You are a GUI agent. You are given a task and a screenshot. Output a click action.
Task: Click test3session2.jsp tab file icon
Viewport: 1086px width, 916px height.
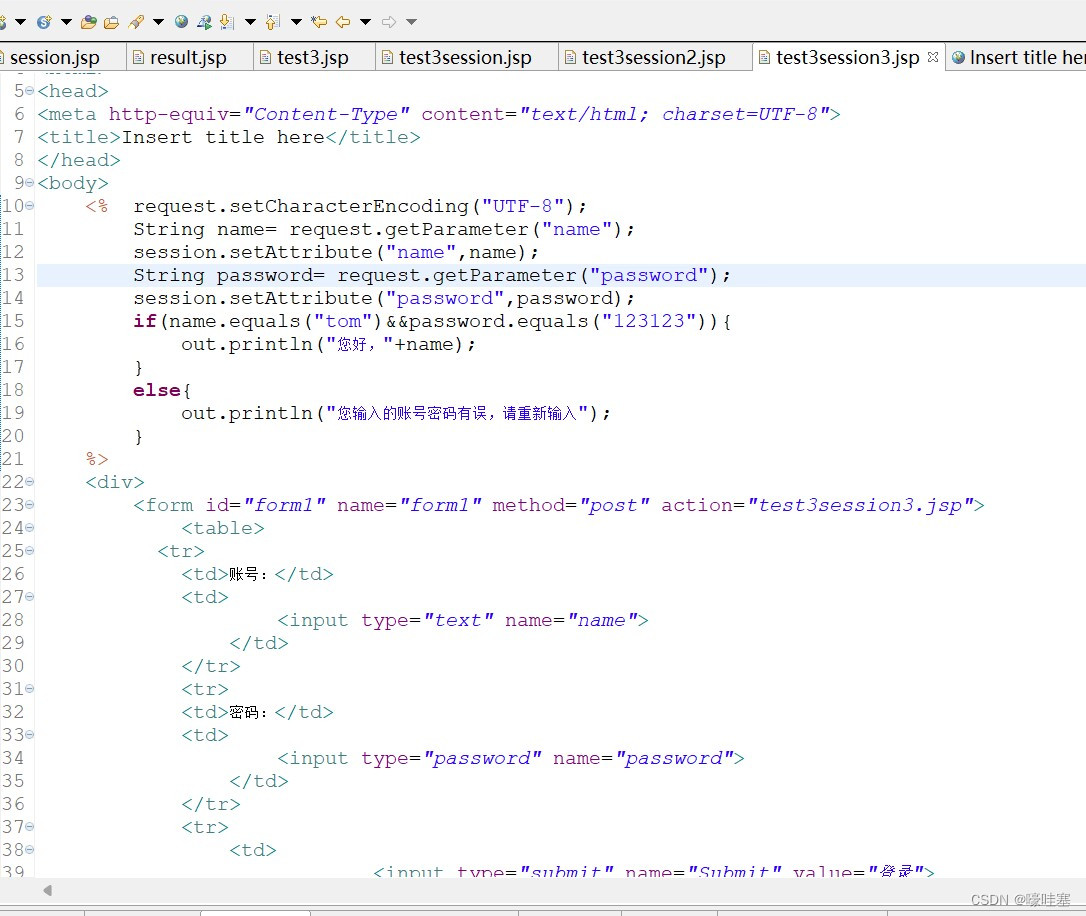(570, 57)
